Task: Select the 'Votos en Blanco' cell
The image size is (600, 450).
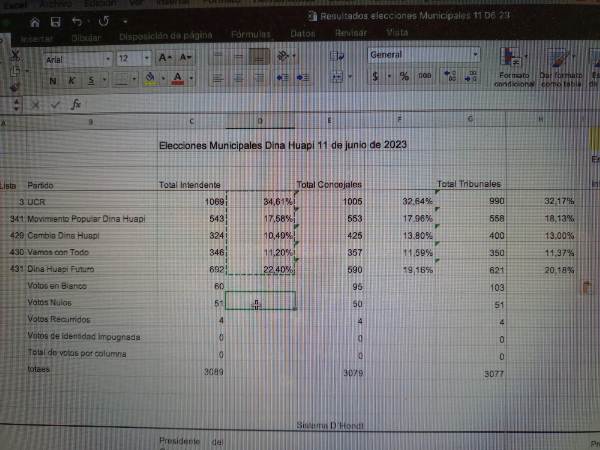Action: 91,286
